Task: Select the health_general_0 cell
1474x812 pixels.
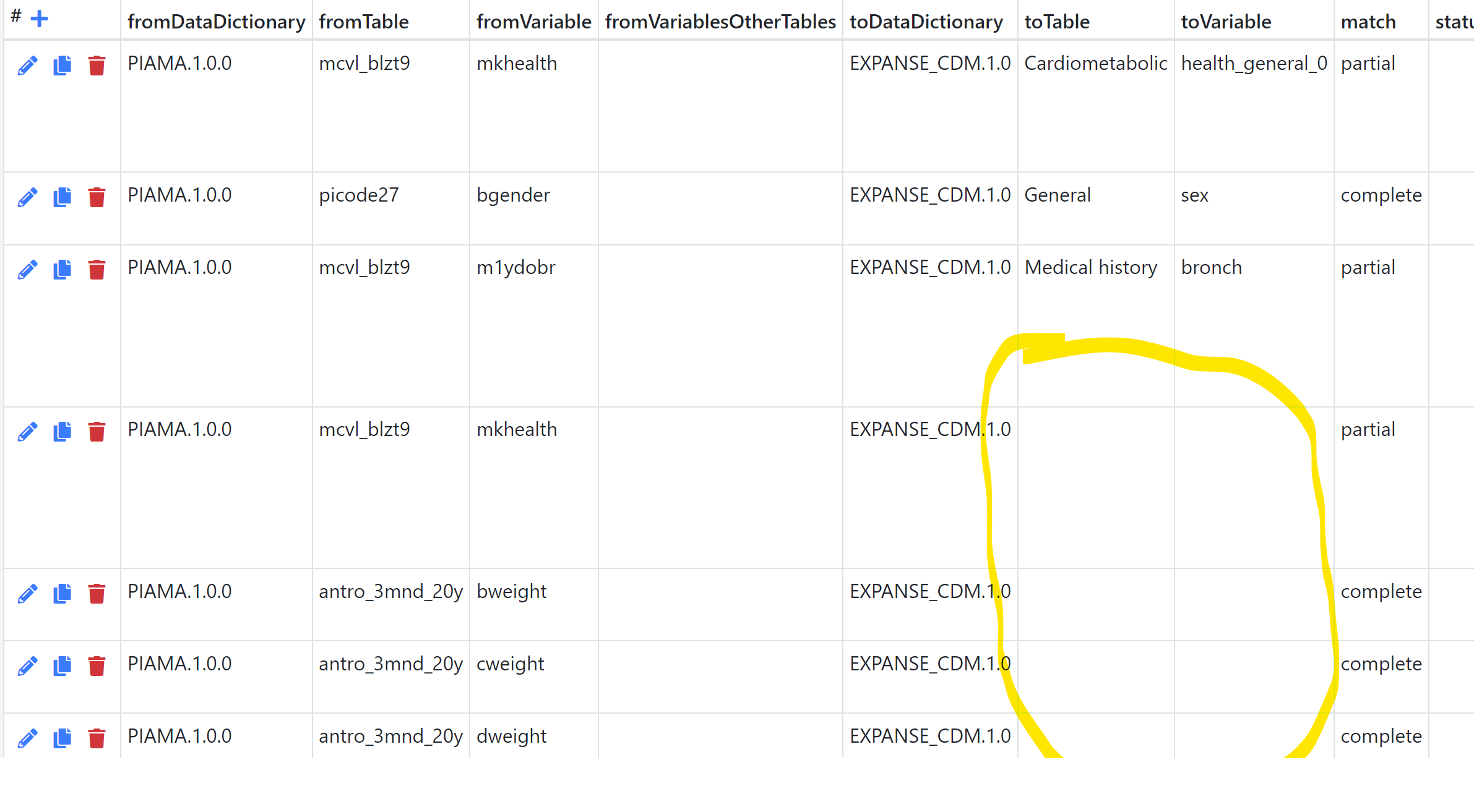Action: click(x=1254, y=64)
